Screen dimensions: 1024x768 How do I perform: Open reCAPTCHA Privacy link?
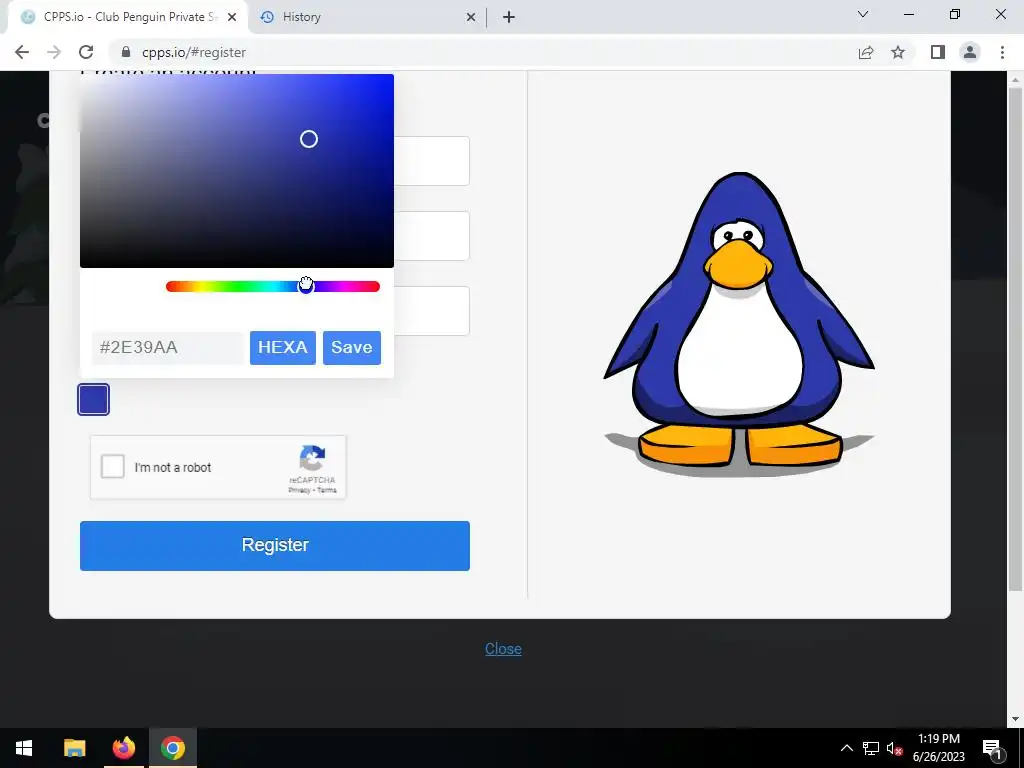pyautogui.click(x=299, y=490)
